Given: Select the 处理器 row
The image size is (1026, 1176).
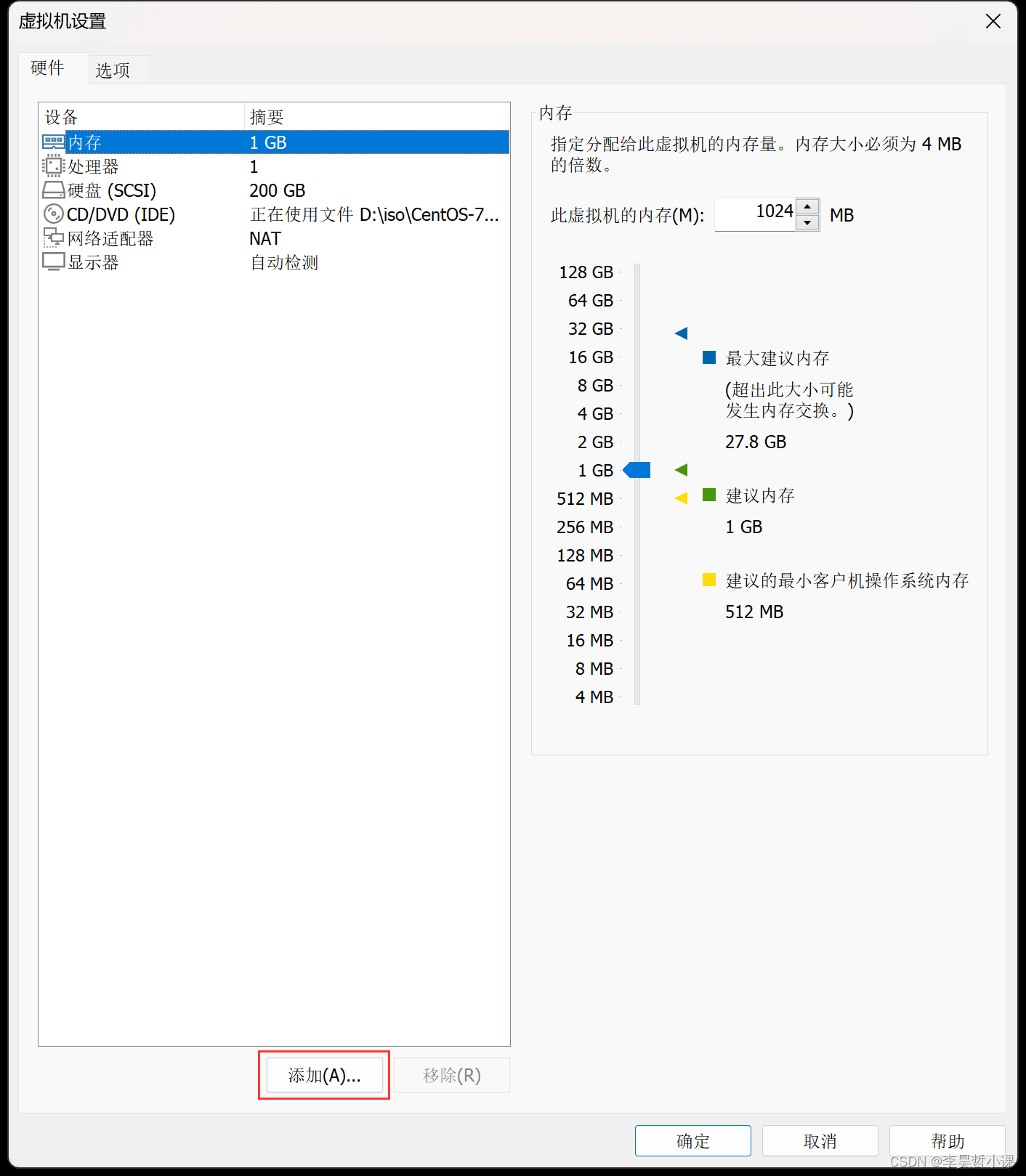Looking at the screenshot, I should coord(275,166).
